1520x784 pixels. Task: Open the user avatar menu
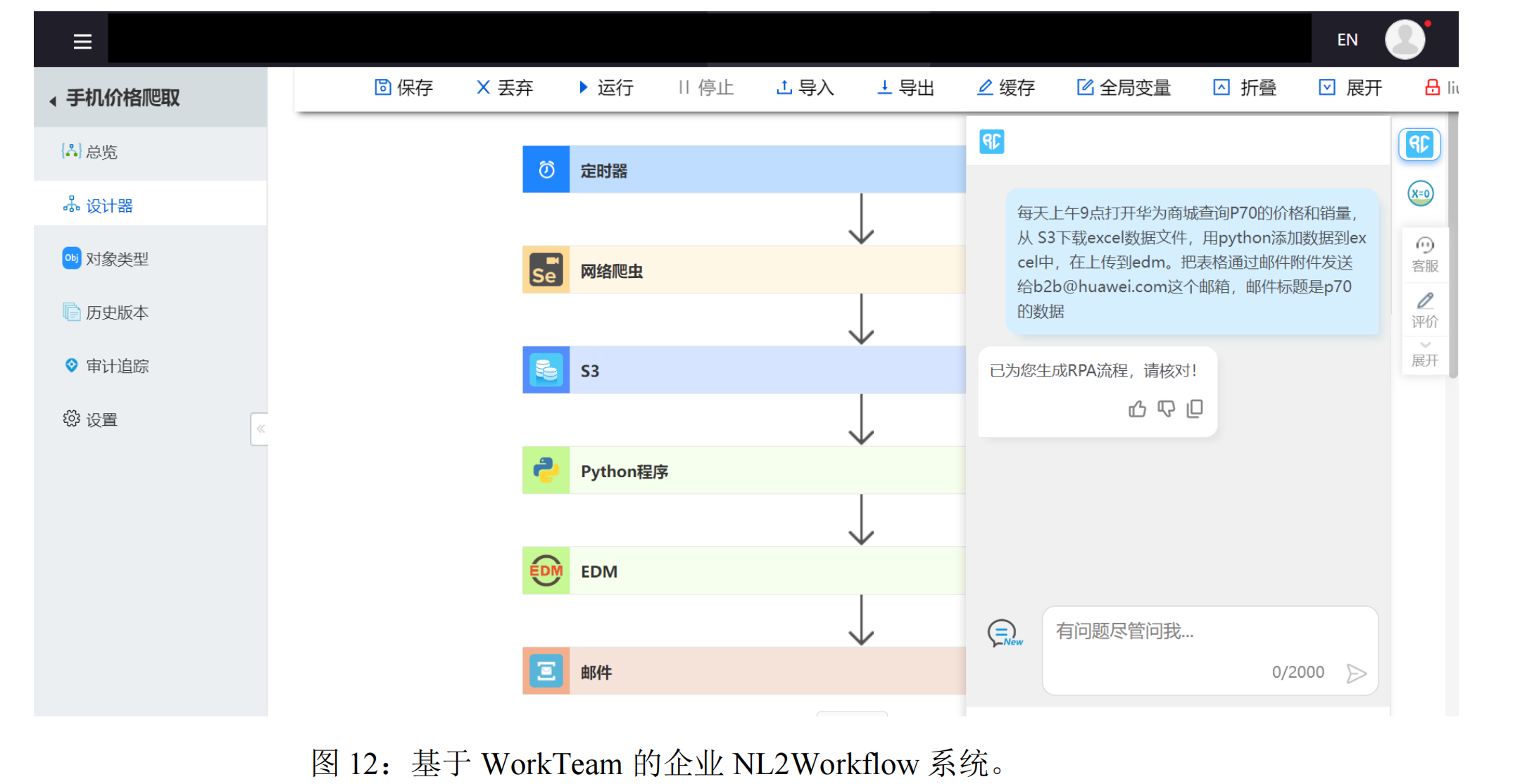click(1405, 39)
